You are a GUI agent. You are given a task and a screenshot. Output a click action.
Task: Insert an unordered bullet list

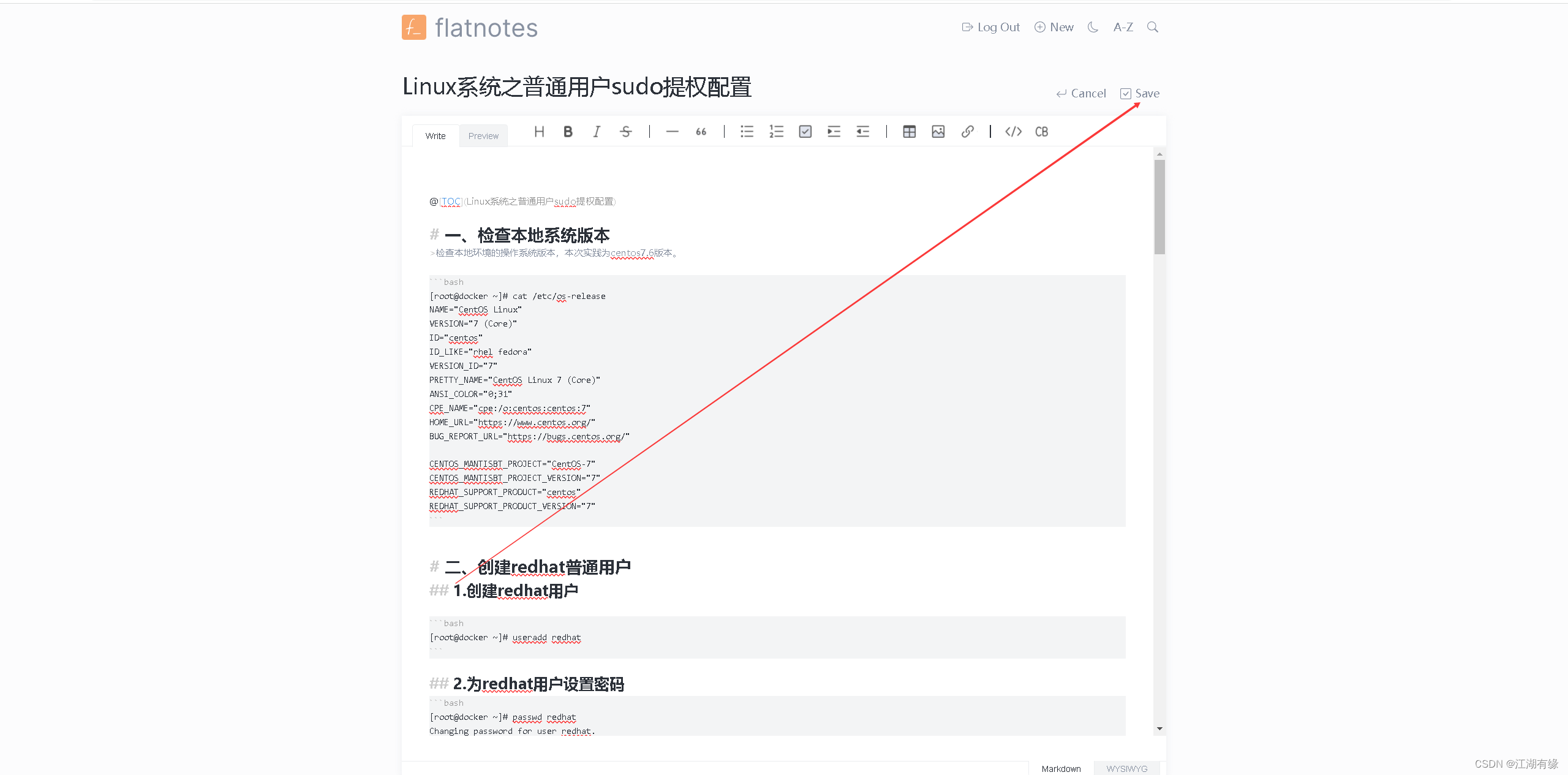coord(747,132)
